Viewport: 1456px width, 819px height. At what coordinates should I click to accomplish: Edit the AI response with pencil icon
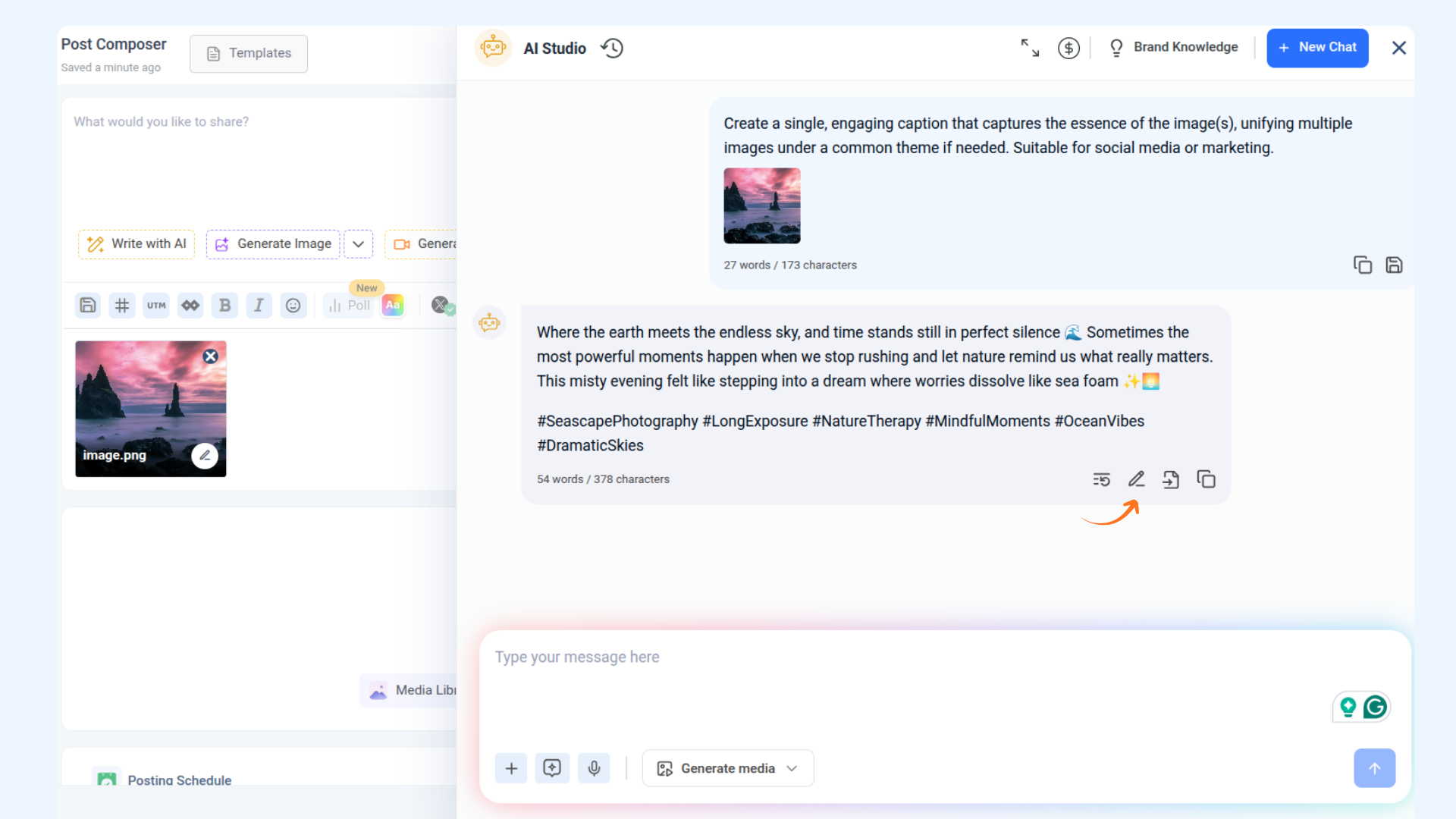click(1136, 479)
